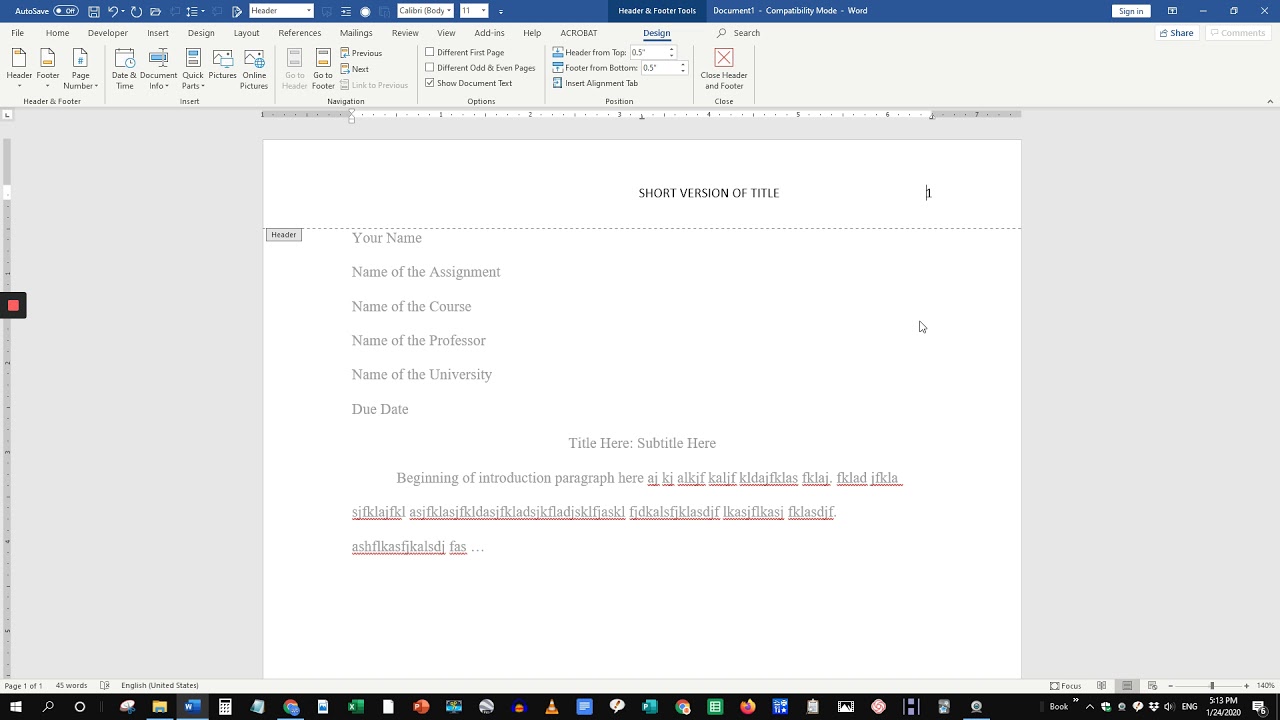Open Document Info menu
This screenshot has height=720, width=1280.
click(x=158, y=68)
